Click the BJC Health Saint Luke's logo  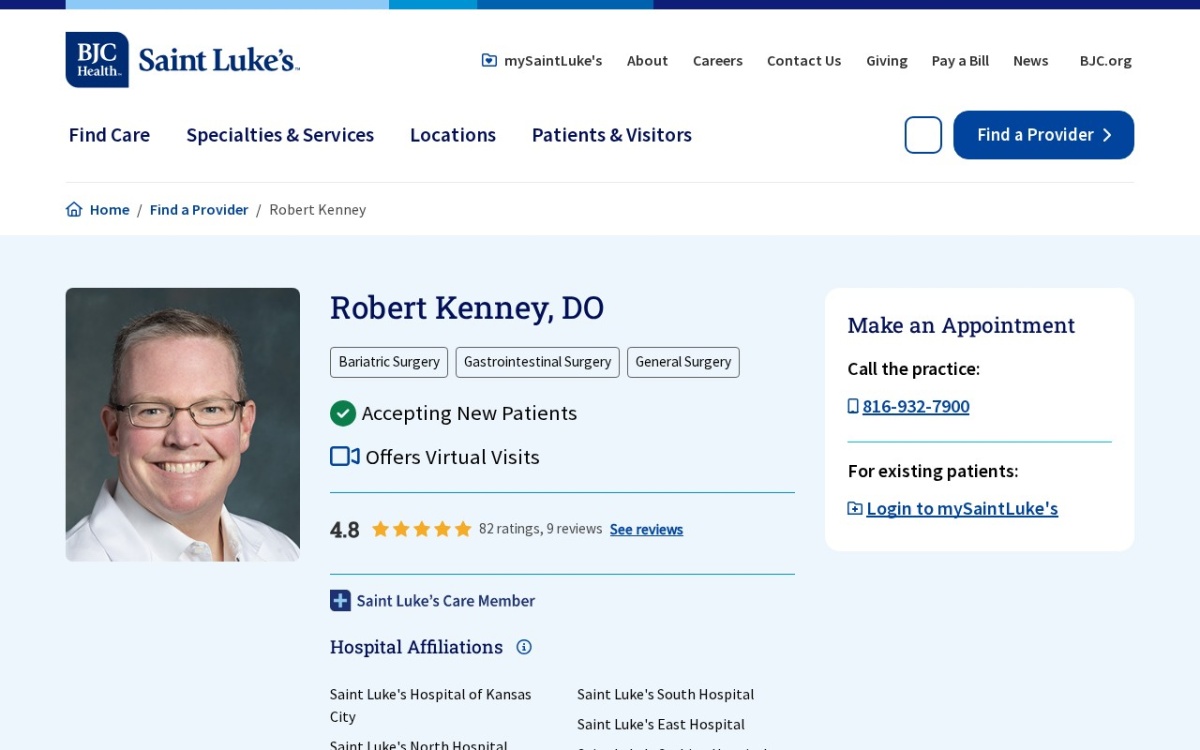[x=183, y=60]
